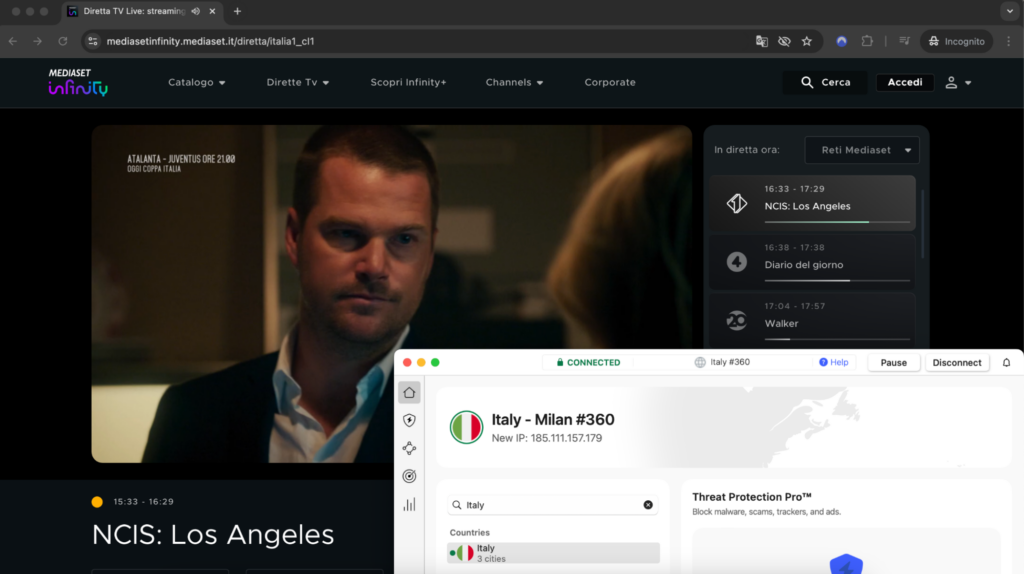Open Threat Protection shield sidebar icon
The width and height of the screenshot is (1024, 574).
pos(409,421)
